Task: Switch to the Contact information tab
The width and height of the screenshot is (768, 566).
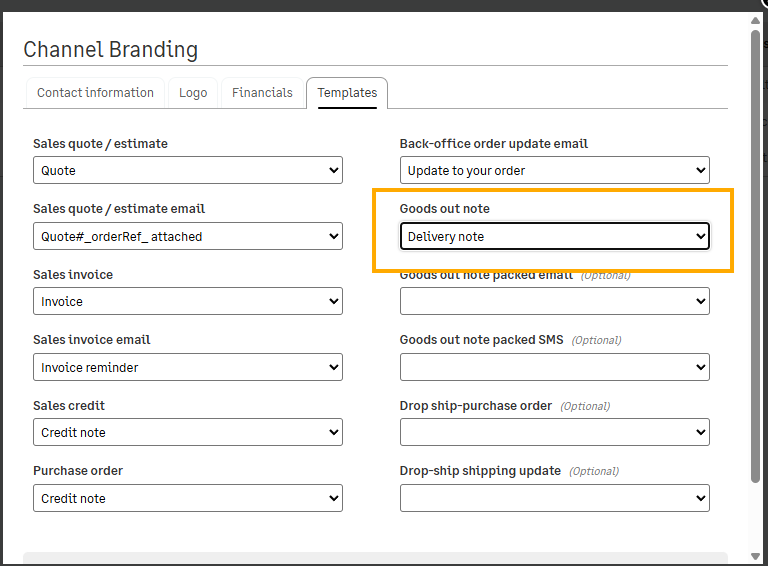Action: click(95, 93)
